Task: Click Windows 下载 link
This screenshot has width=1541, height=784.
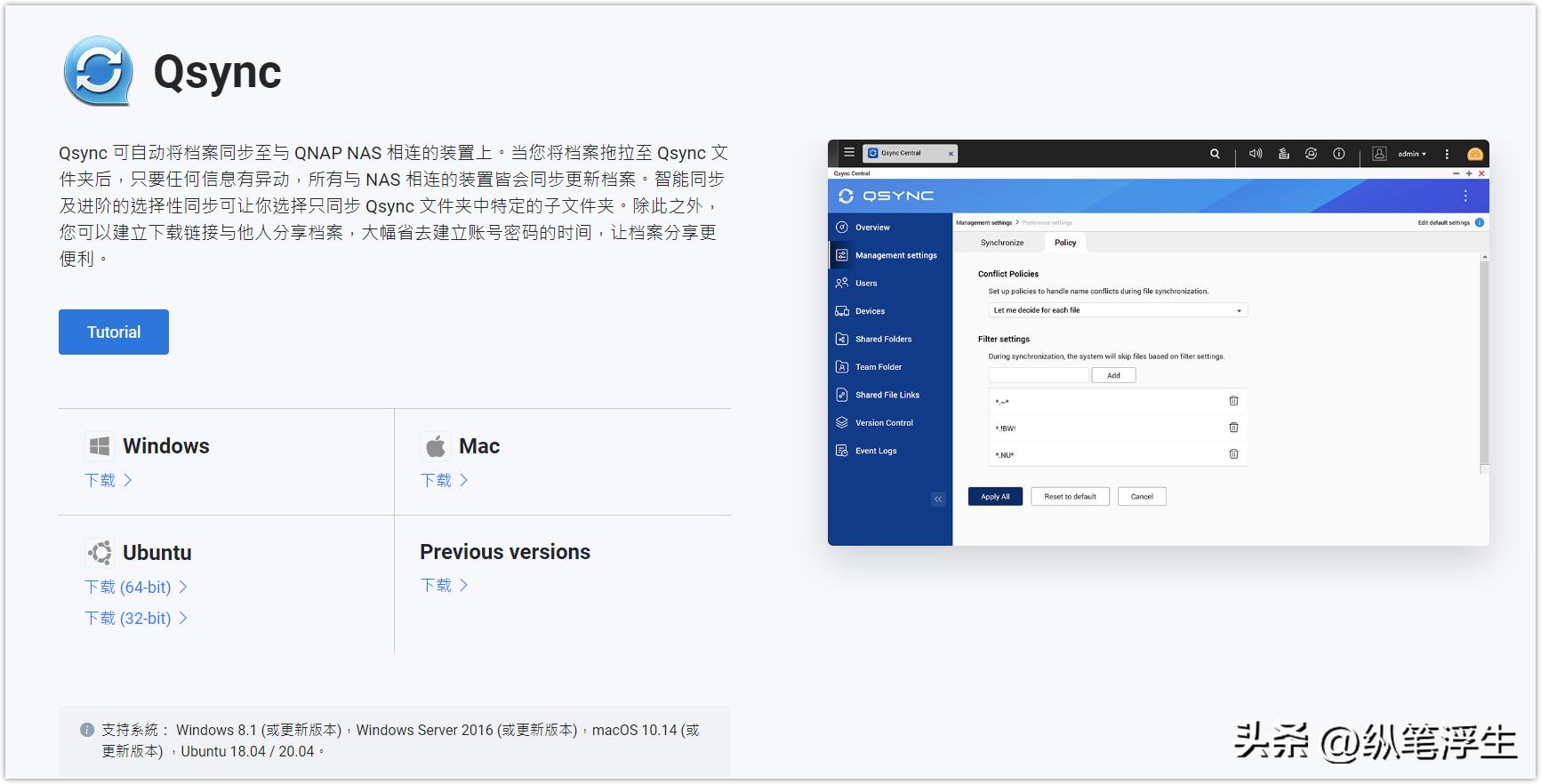Action: [x=100, y=480]
